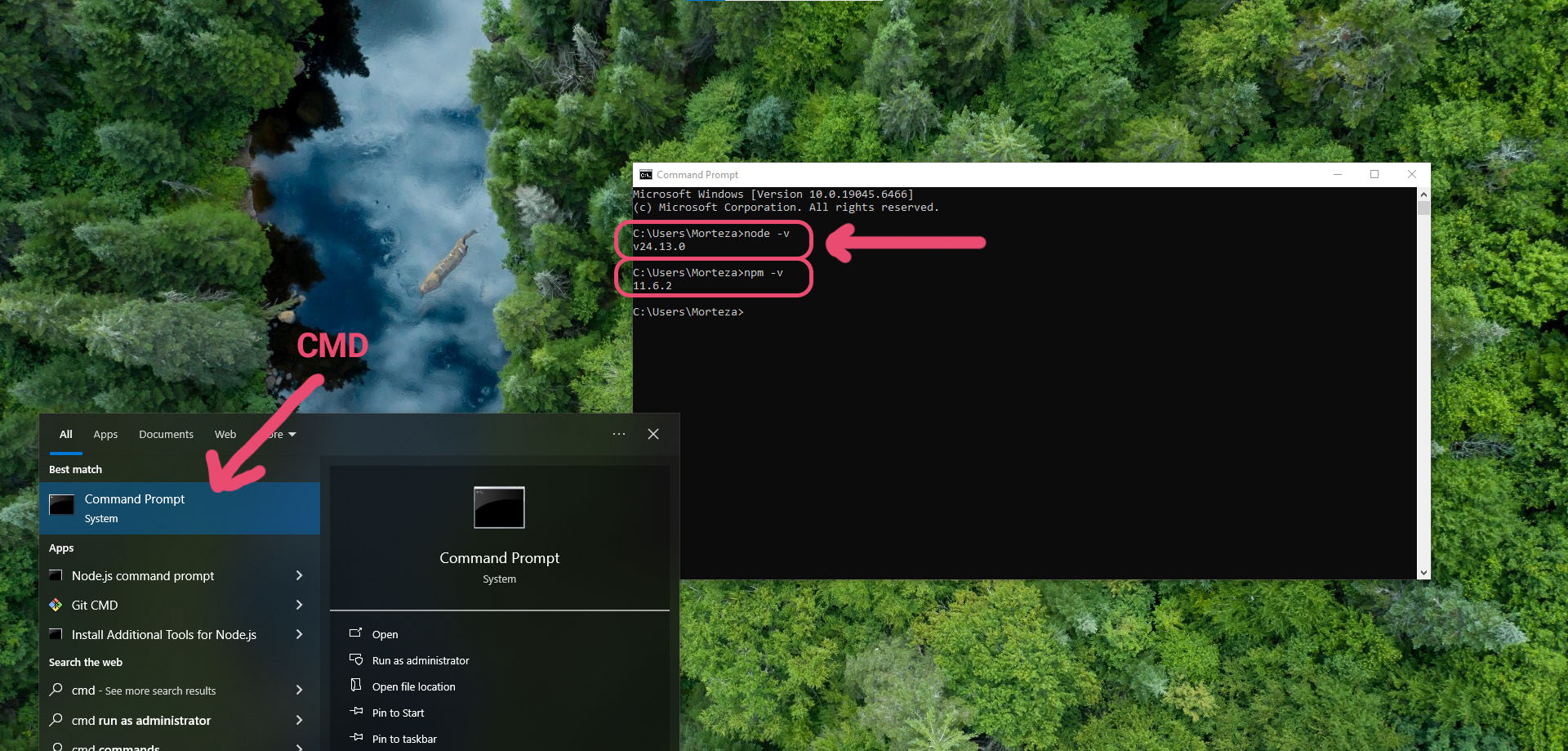This screenshot has height=751, width=1568.
Task: Click the search icon beside cmd web result
Action: 56,690
